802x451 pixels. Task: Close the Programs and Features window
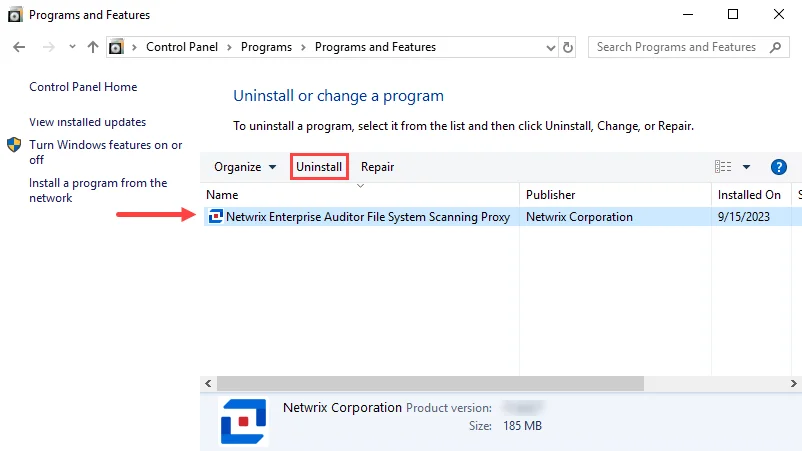pyautogui.click(x=778, y=14)
